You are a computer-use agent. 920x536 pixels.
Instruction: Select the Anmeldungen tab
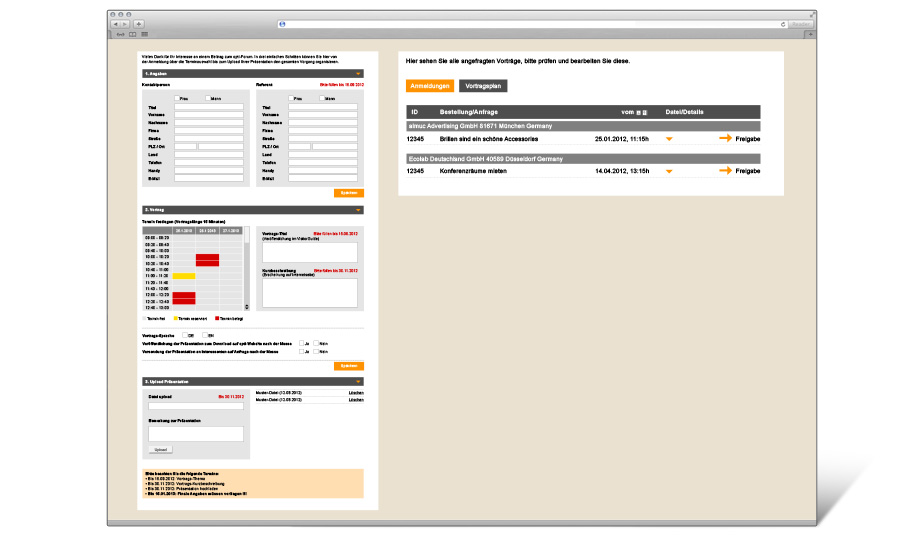point(430,87)
